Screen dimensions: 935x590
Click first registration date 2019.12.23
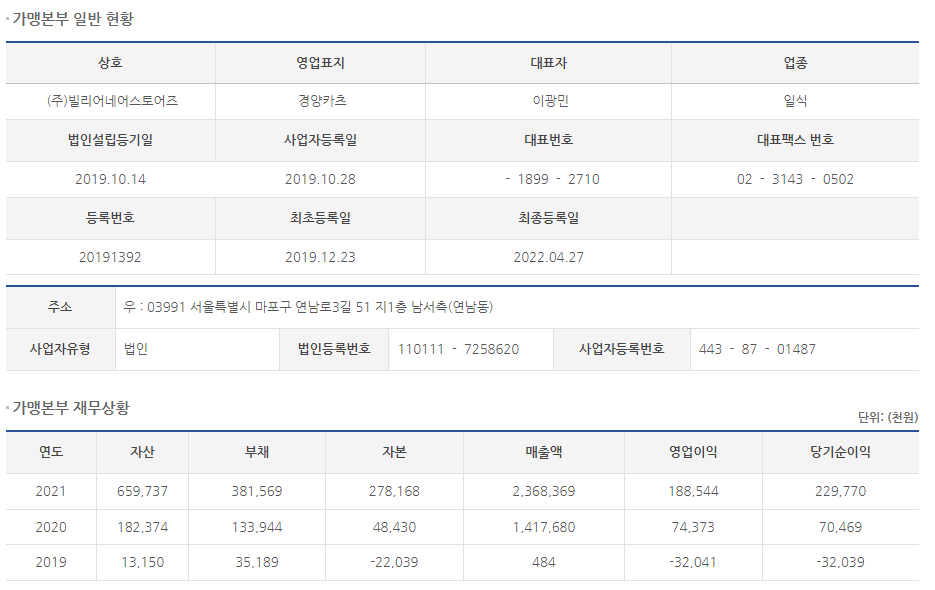[320, 257]
